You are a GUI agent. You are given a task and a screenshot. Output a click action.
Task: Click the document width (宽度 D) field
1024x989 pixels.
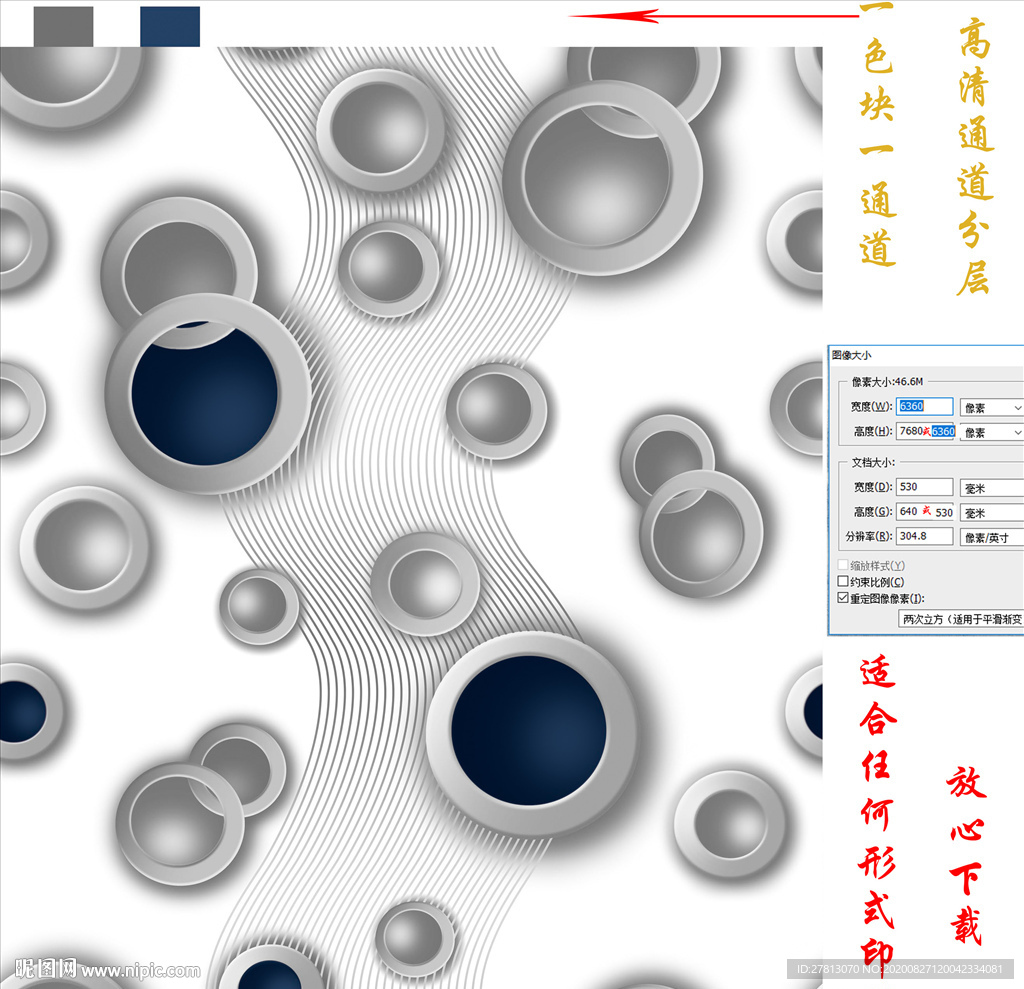[x=924, y=487]
